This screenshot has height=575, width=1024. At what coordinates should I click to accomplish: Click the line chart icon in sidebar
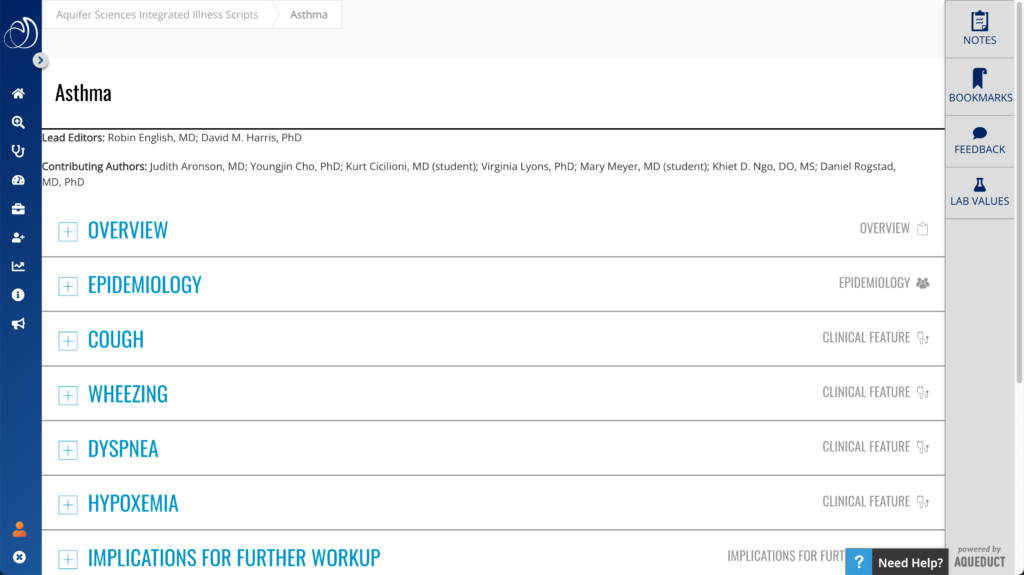pyautogui.click(x=18, y=266)
